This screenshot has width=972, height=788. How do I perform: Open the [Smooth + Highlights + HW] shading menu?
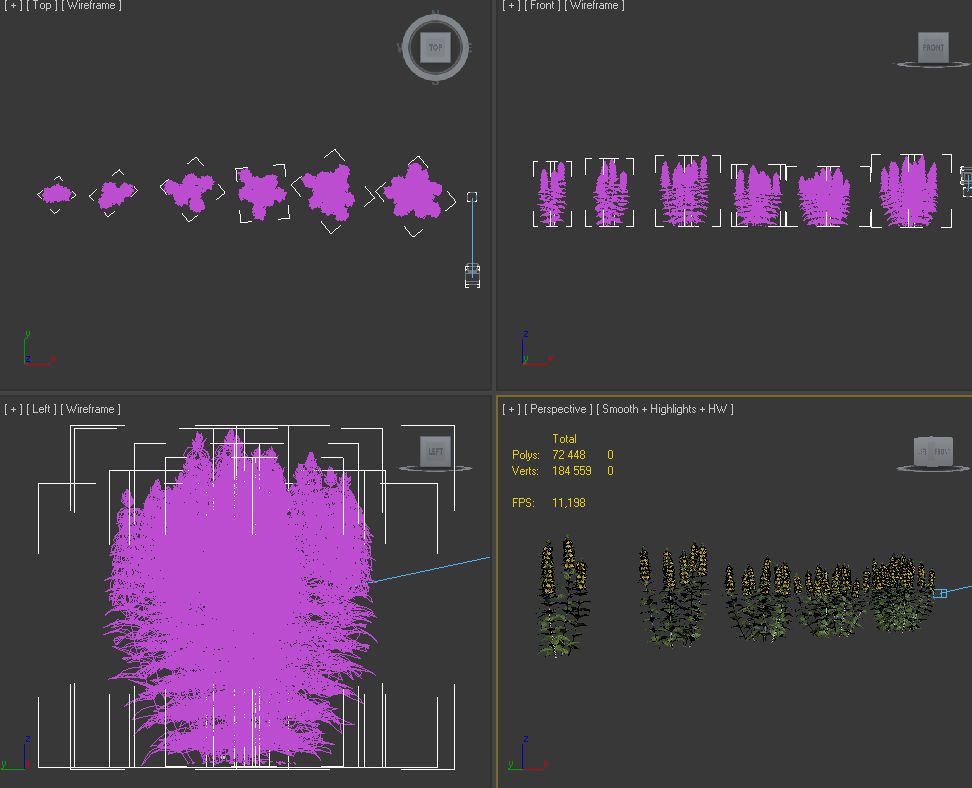(x=665, y=409)
